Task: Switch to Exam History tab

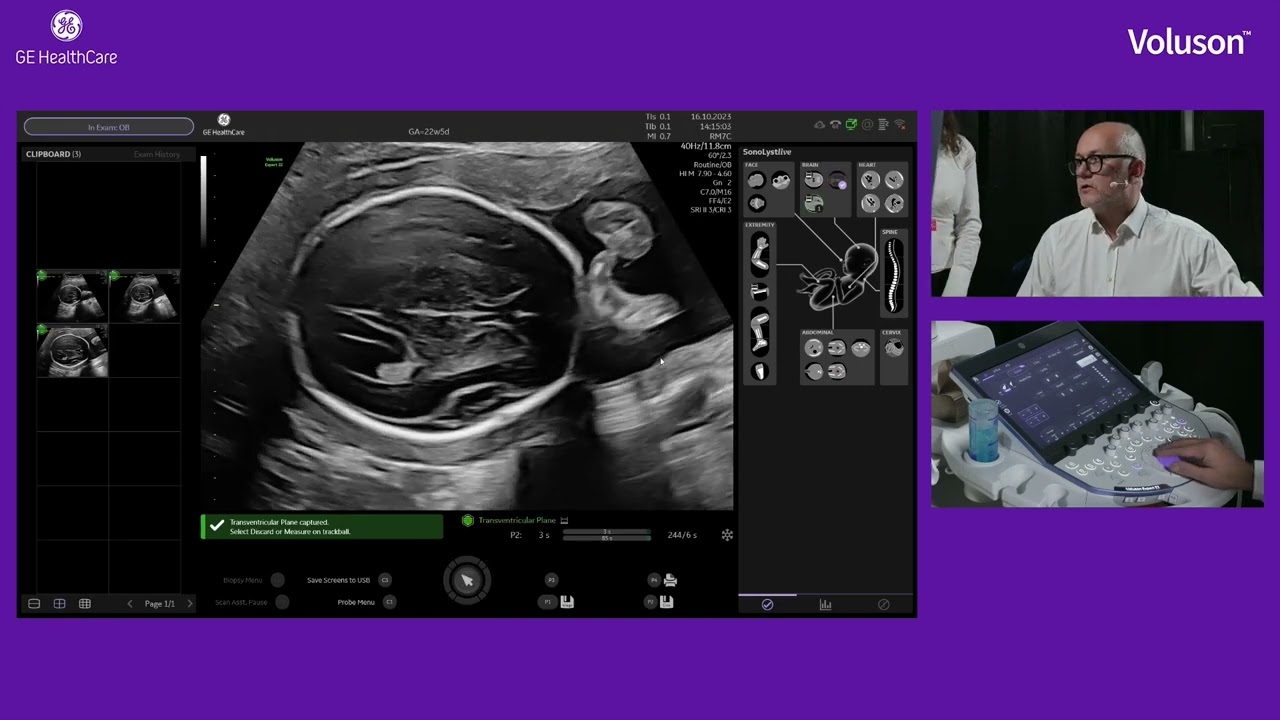Action: click(x=157, y=154)
